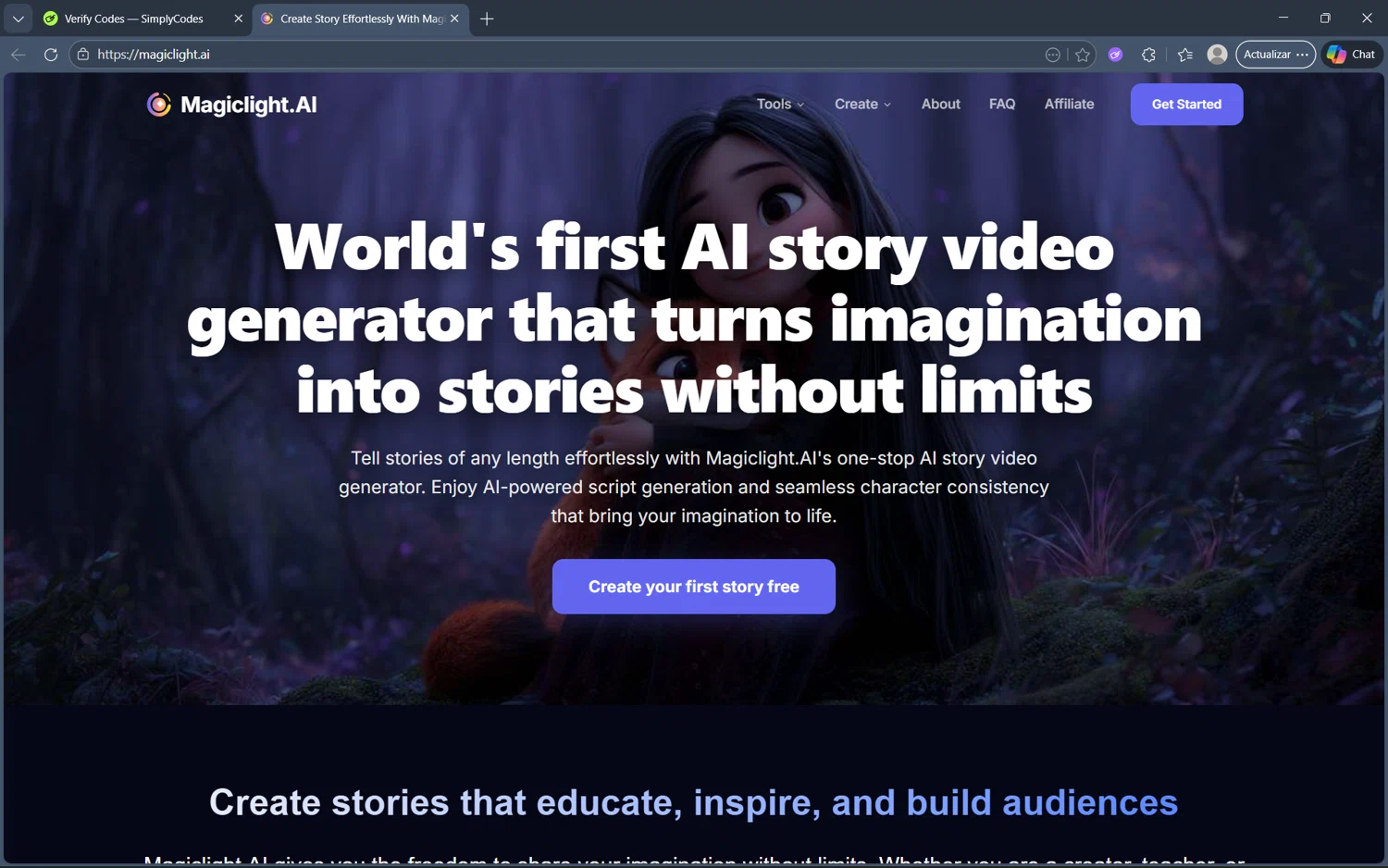Click the browser back arrow
Viewport: 1388px width, 868px height.
(19, 55)
